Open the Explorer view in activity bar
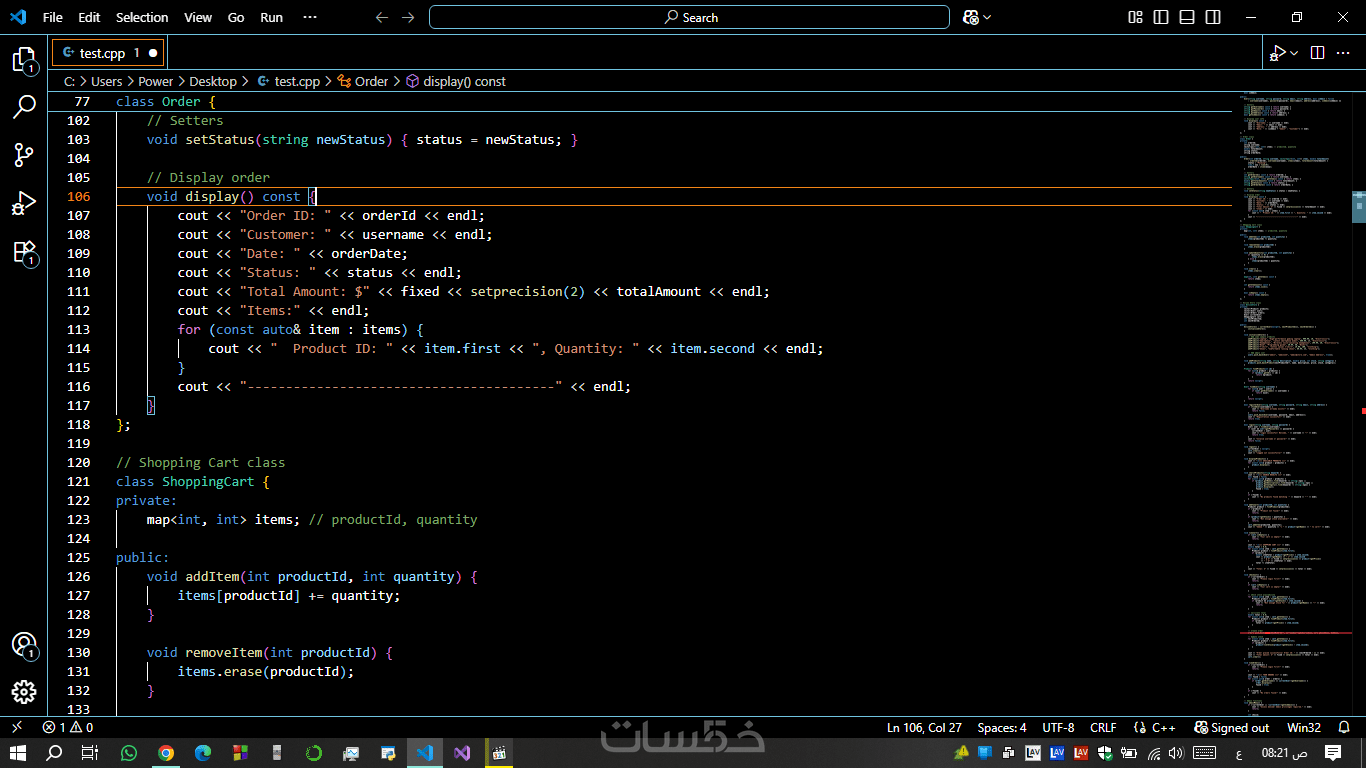The width and height of the screenshot is (1366, 768). click(24, 59)
